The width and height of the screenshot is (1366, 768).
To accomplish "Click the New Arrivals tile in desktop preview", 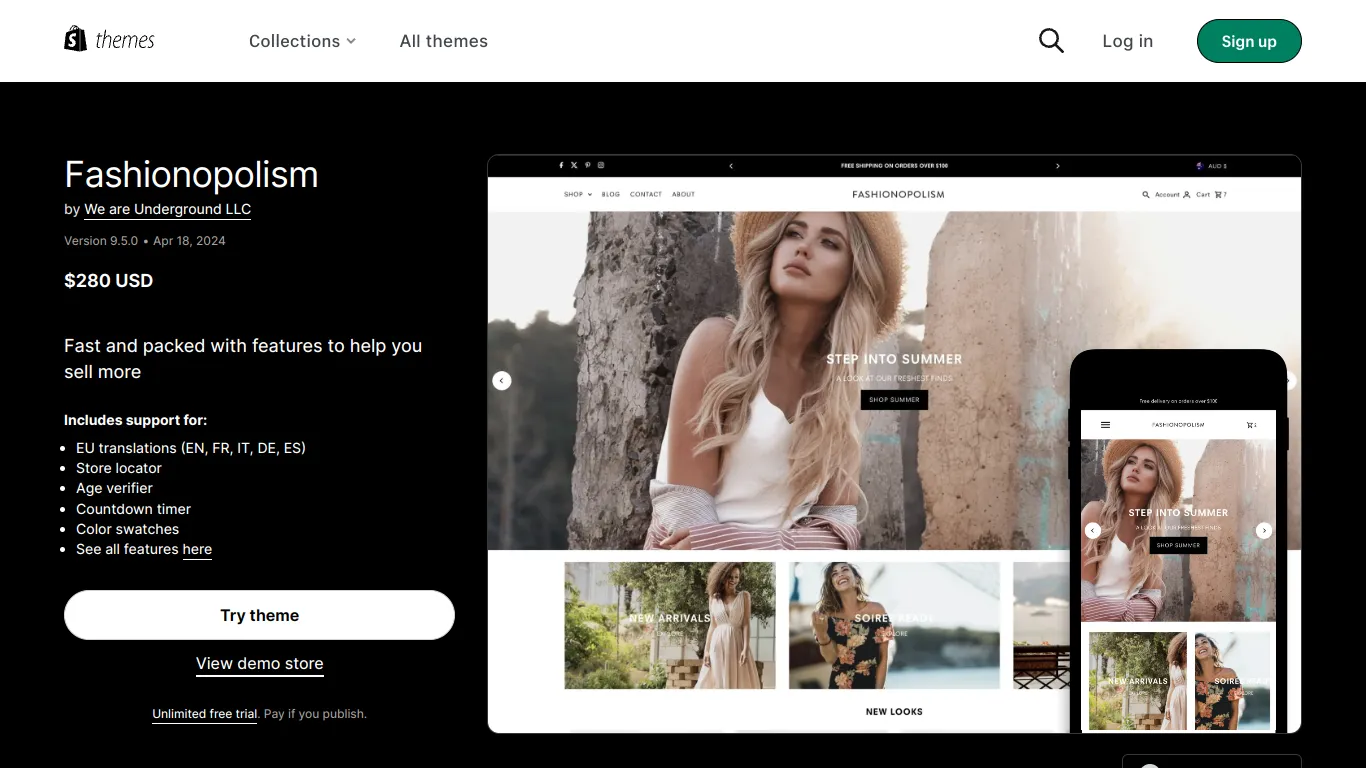I will [670, 625].
